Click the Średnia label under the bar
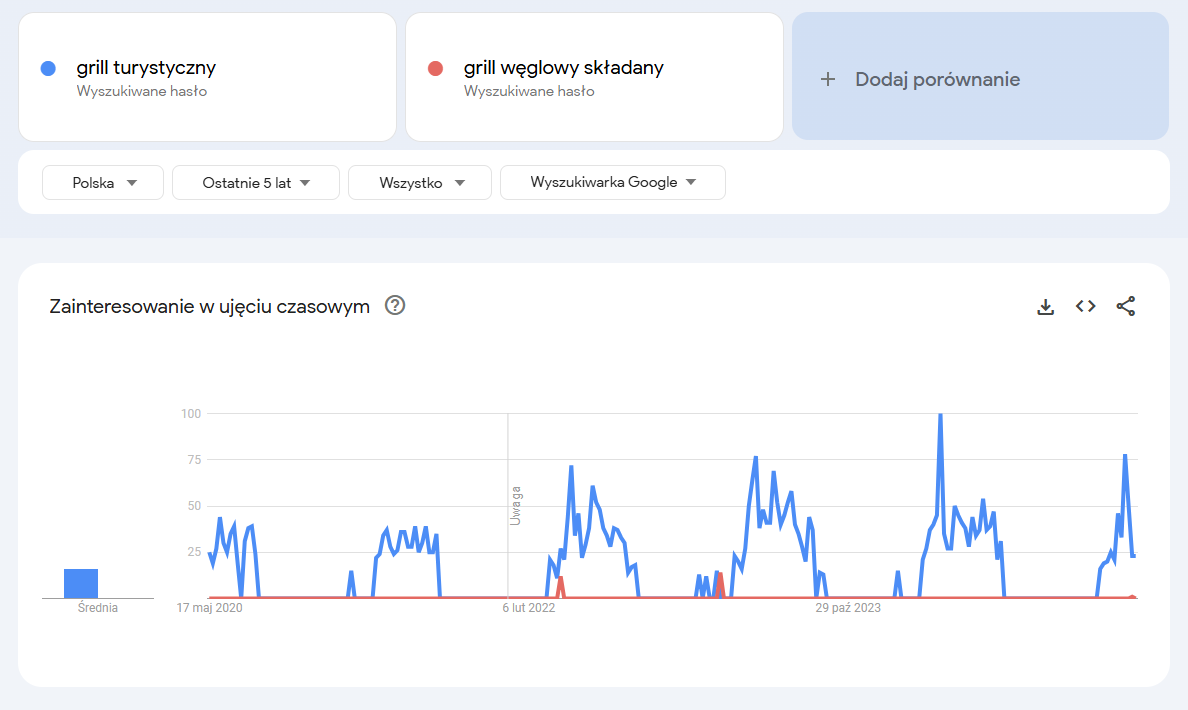1188x710 pixels. pos(98,608)
